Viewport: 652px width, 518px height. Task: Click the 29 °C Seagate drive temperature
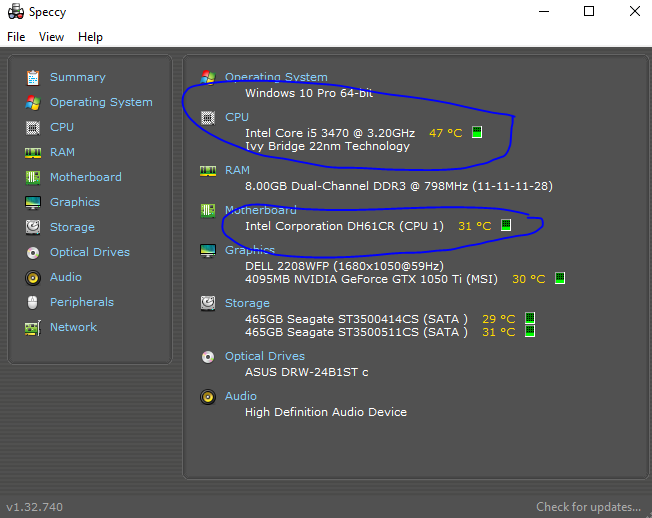(x=499, y=319)
